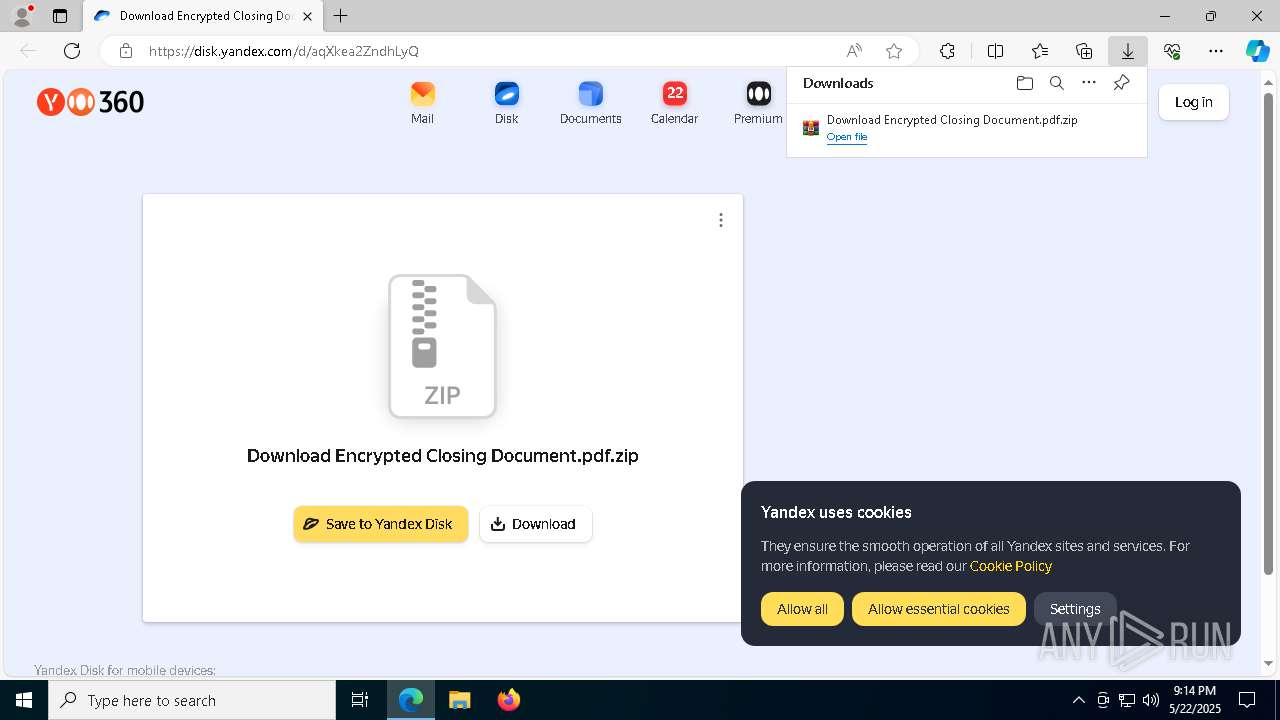Viewport: 1280px width, 720px height.
Task: Add this page to favorites
Action: point(894,51)
